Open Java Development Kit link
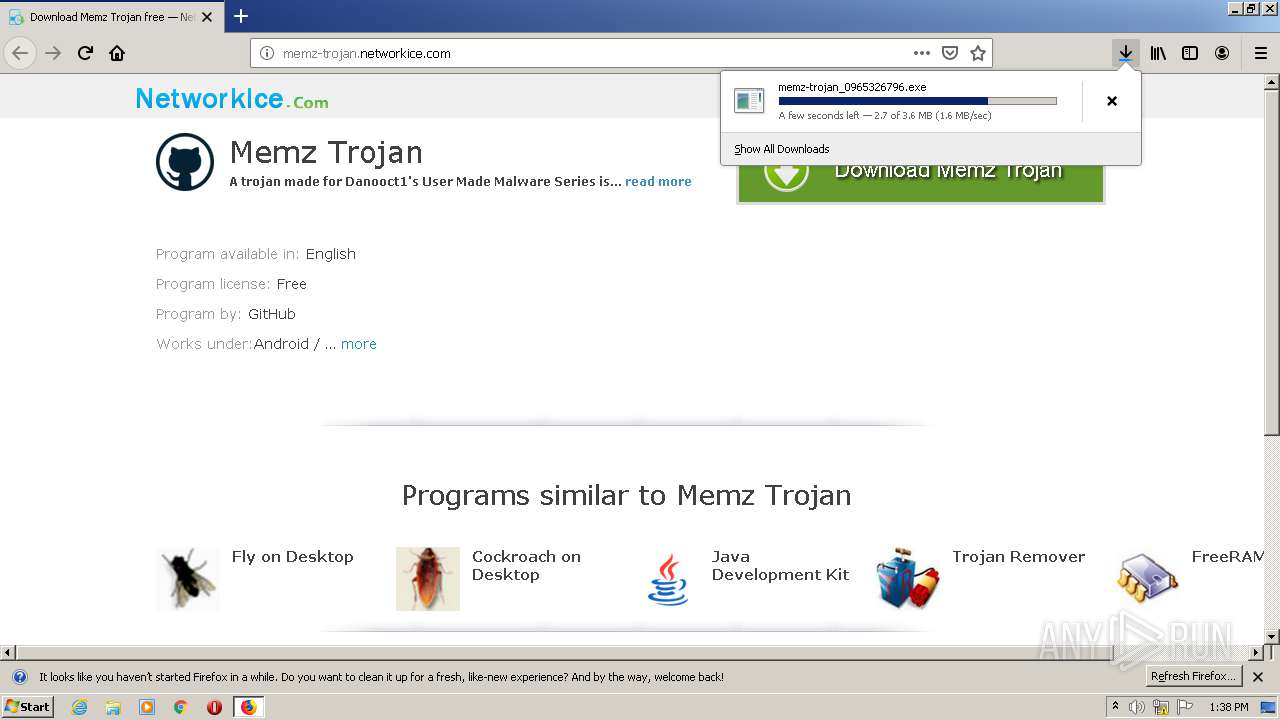 pos(780,565)
